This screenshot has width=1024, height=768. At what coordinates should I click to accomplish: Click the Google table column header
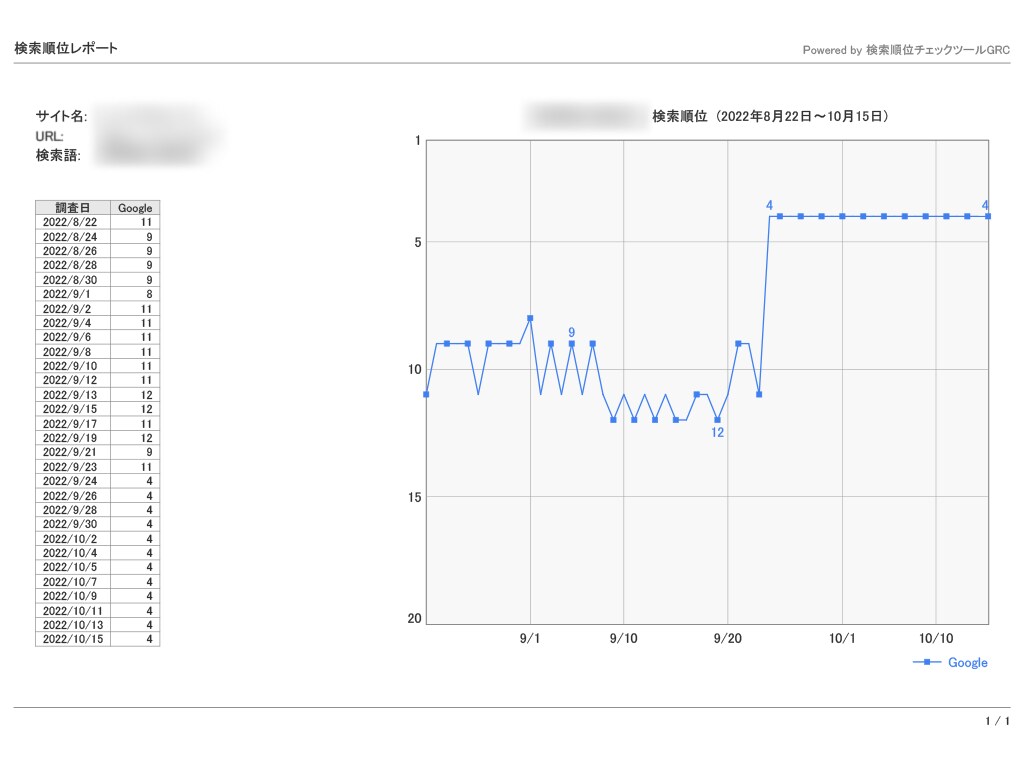click(x=135, y=208)
